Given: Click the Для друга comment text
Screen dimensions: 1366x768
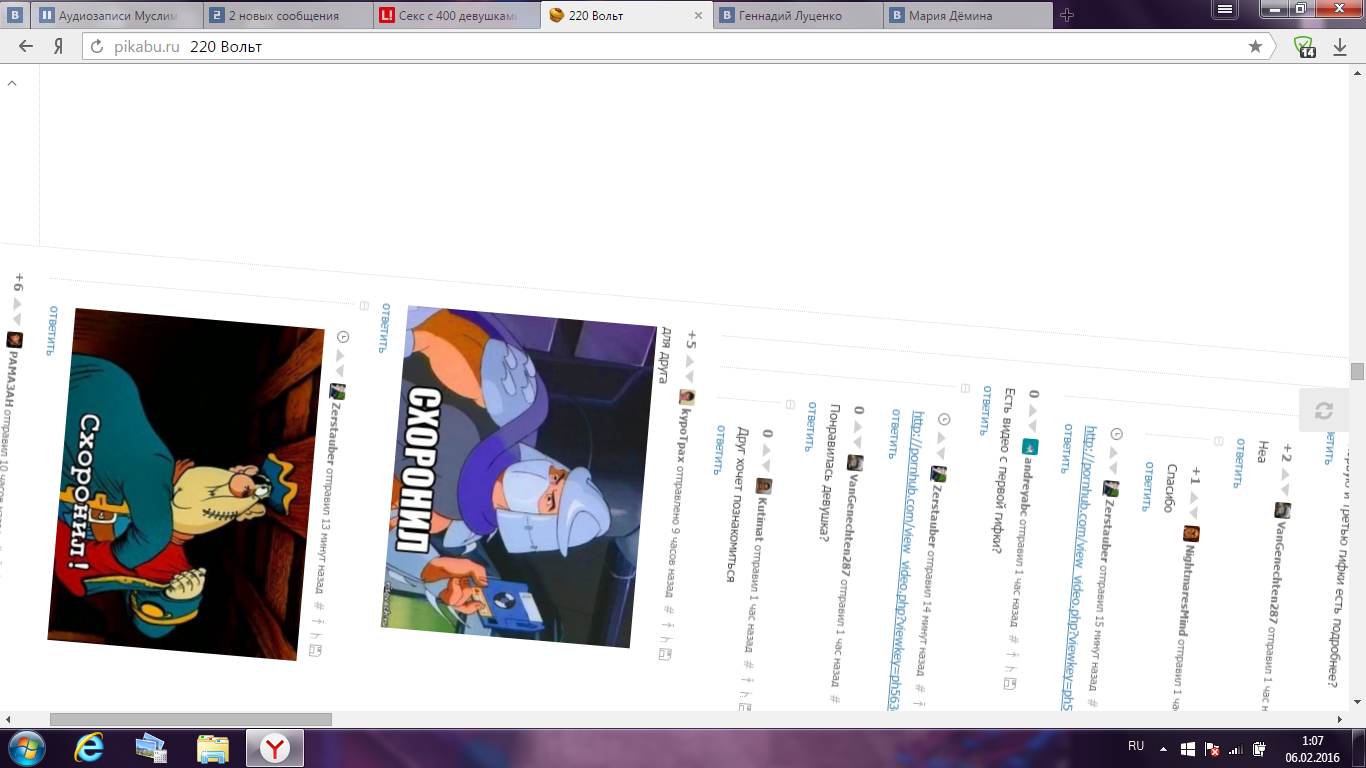Looking at the screenshot, I should [x=664, y=355].
